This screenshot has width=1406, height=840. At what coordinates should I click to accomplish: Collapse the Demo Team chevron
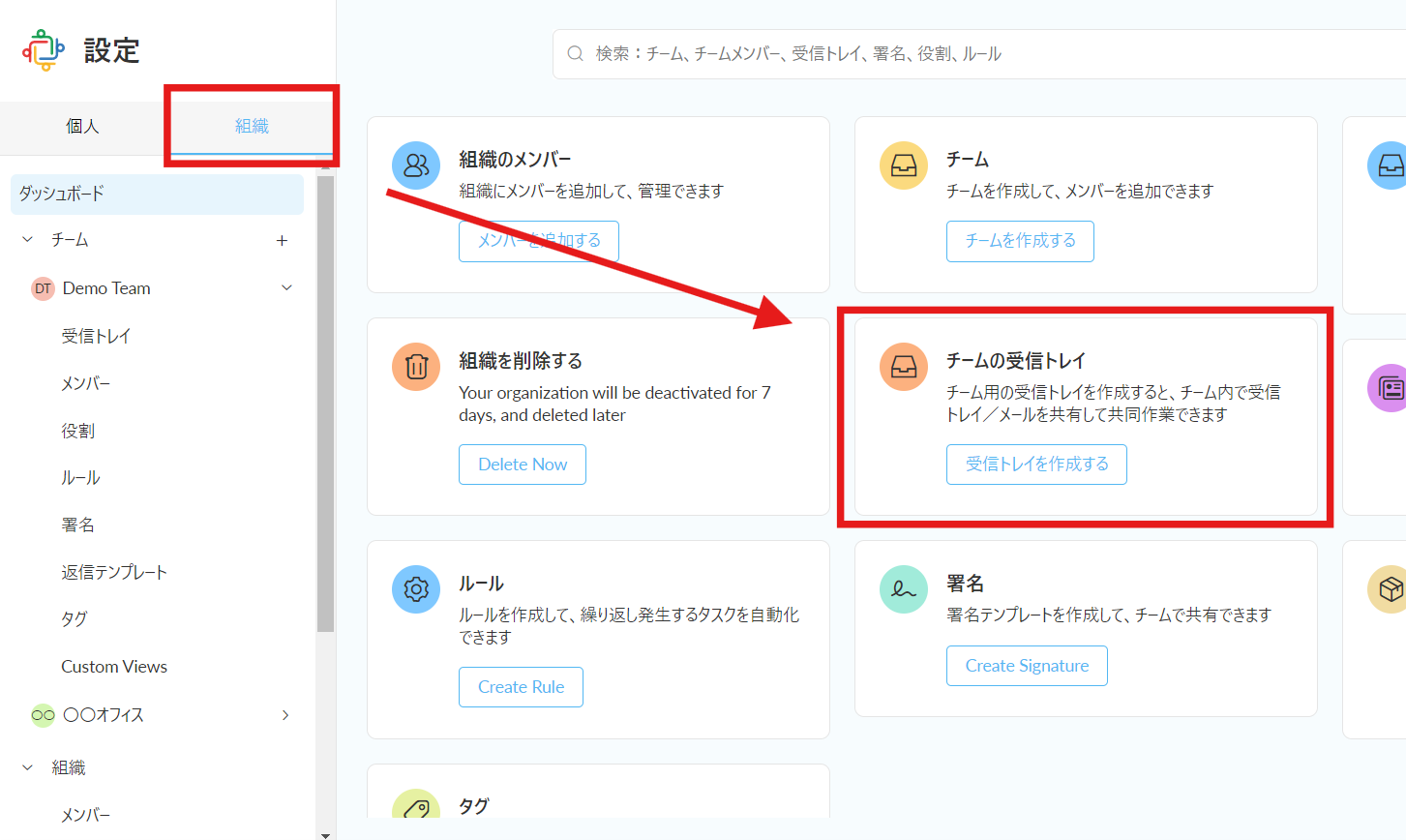click(286, 287)
